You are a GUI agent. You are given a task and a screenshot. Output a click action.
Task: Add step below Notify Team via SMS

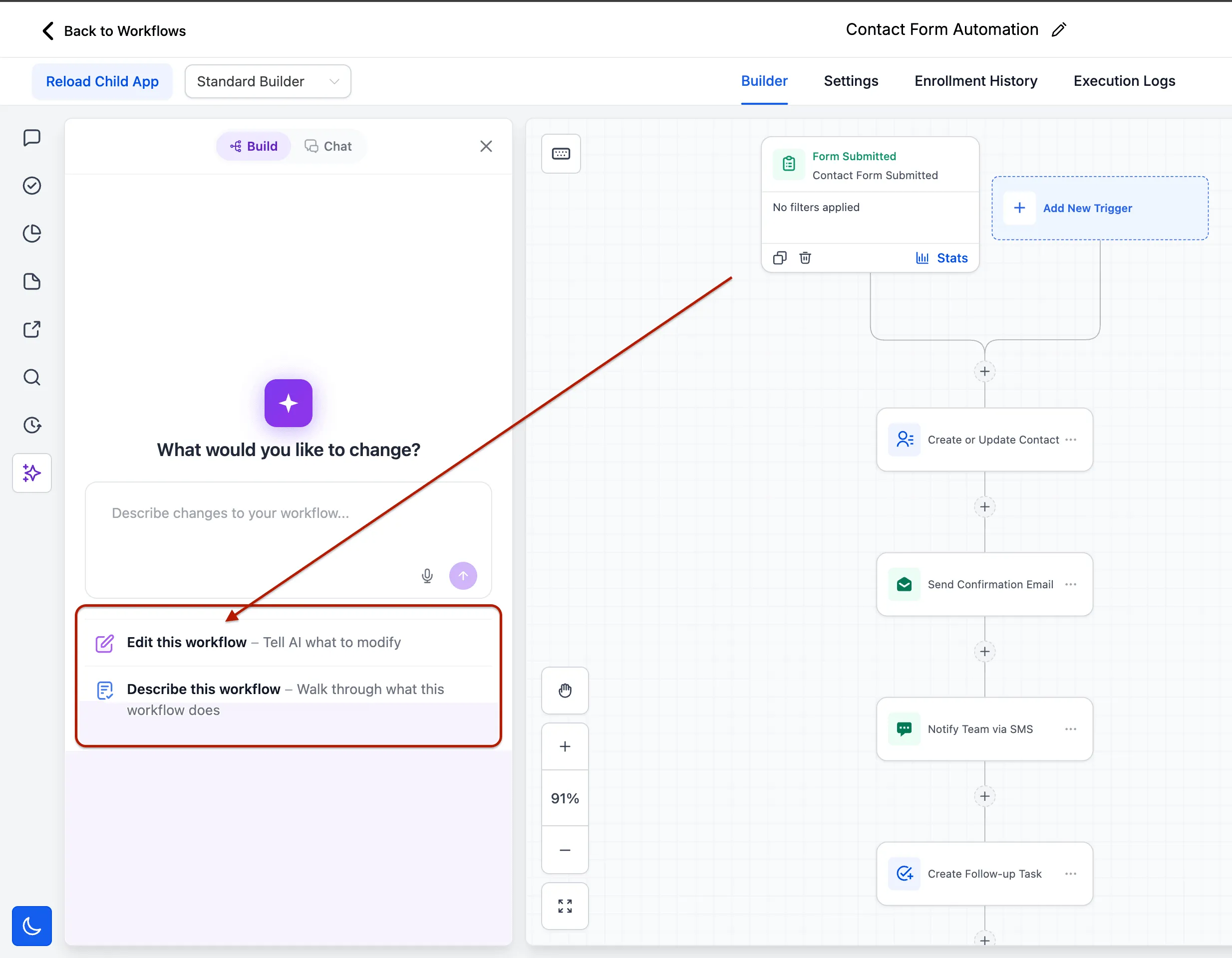tap(984, 796)
